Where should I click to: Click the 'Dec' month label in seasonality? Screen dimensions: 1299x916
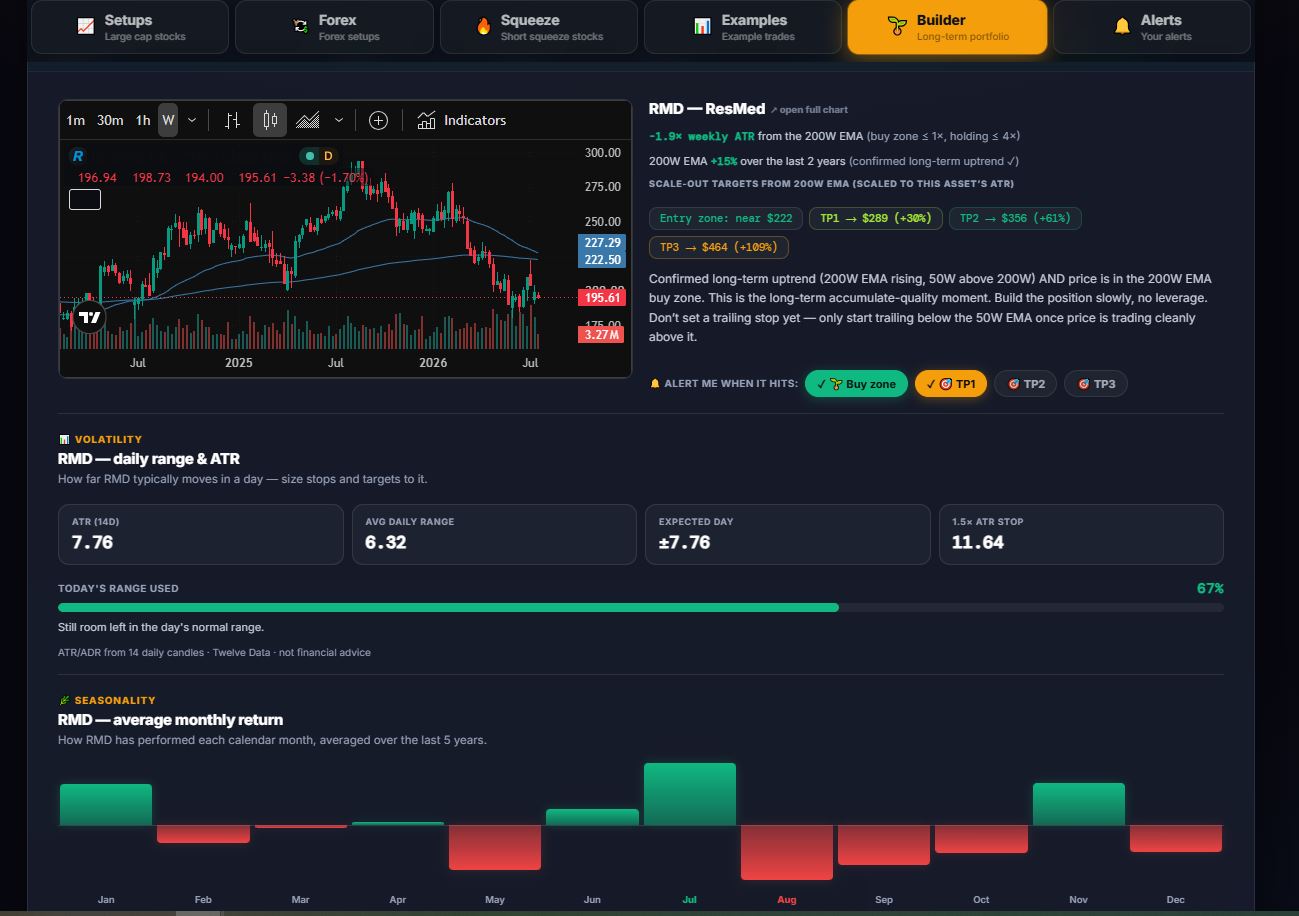tap(1176, 900)
